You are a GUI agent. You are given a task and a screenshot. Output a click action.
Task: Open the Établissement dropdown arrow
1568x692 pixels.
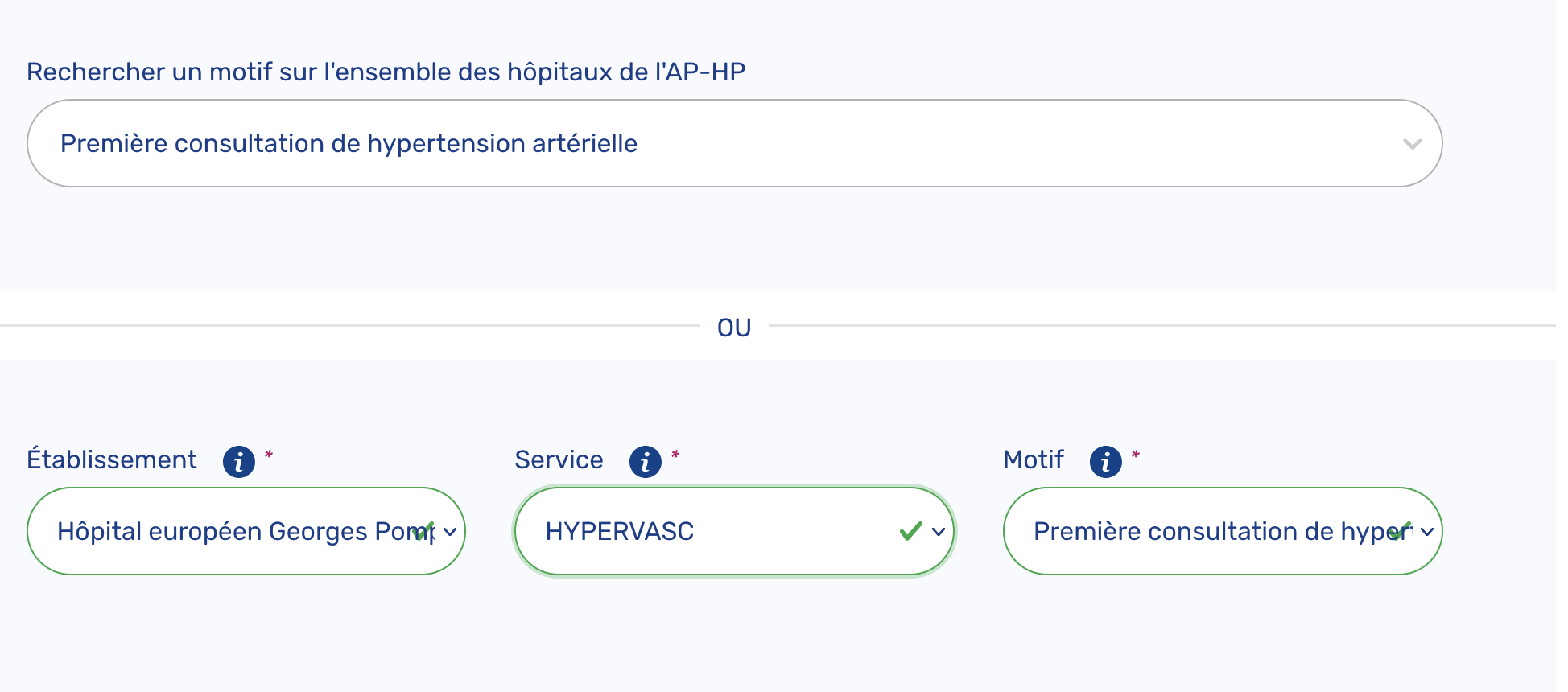point(450,532)
